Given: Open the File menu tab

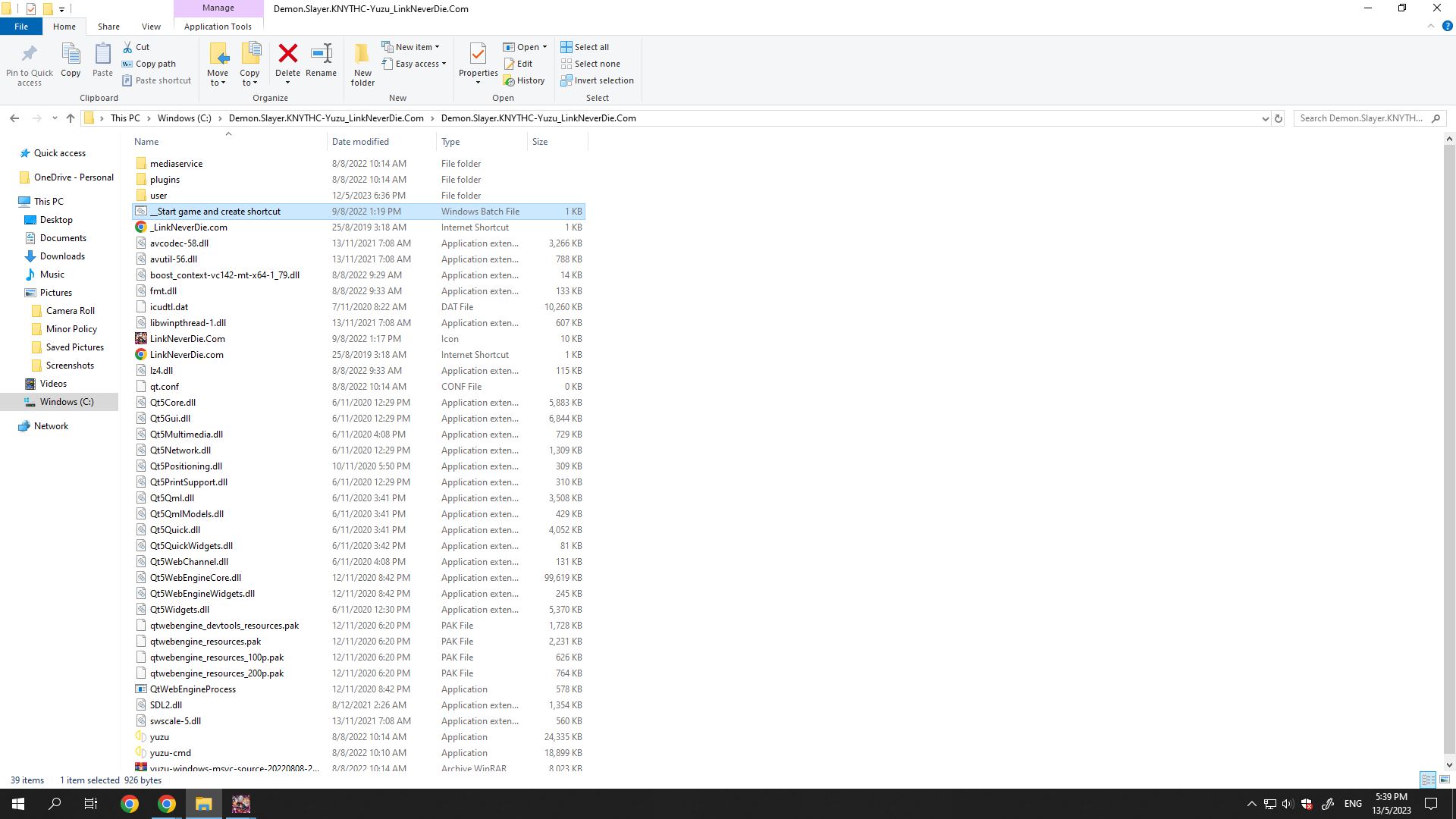Looking at the screenshot, I should [21, 27].
